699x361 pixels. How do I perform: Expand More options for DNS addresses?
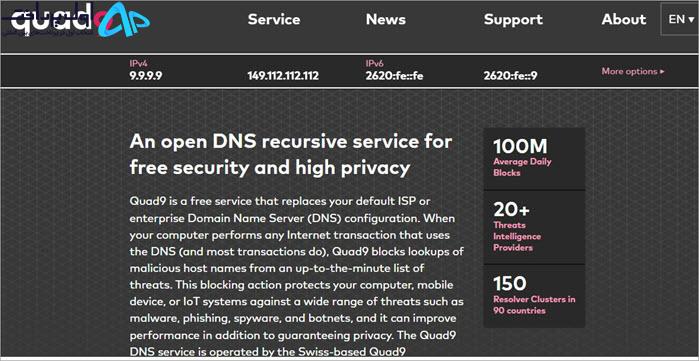(633, 71)
